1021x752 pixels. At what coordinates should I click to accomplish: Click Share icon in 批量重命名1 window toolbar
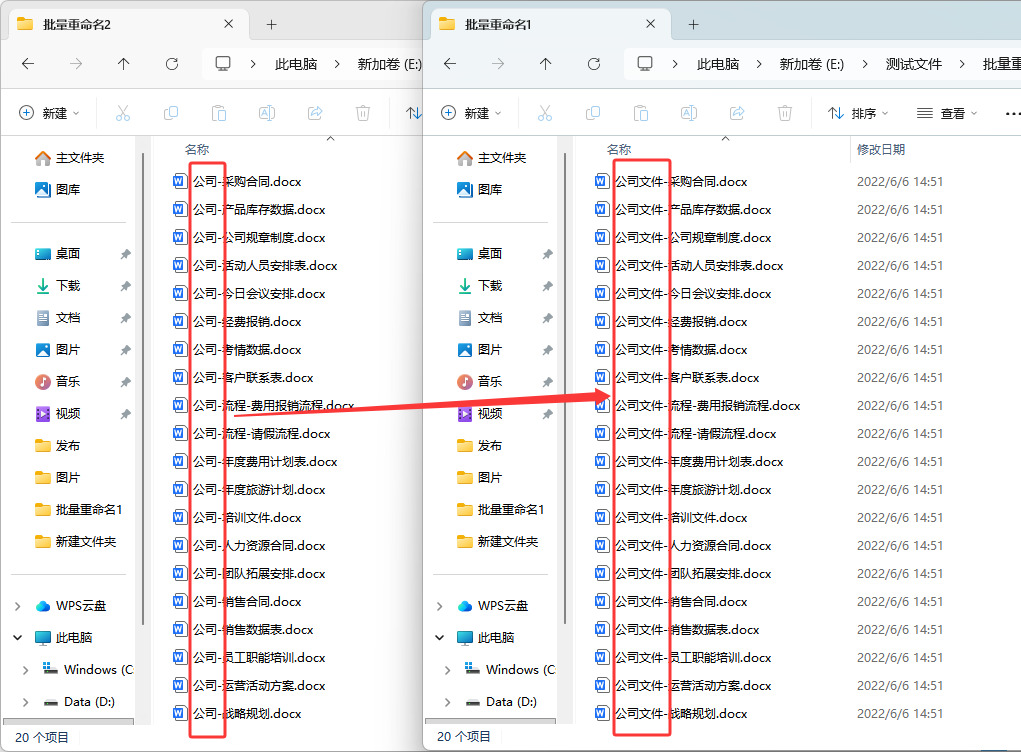[737, 113]
